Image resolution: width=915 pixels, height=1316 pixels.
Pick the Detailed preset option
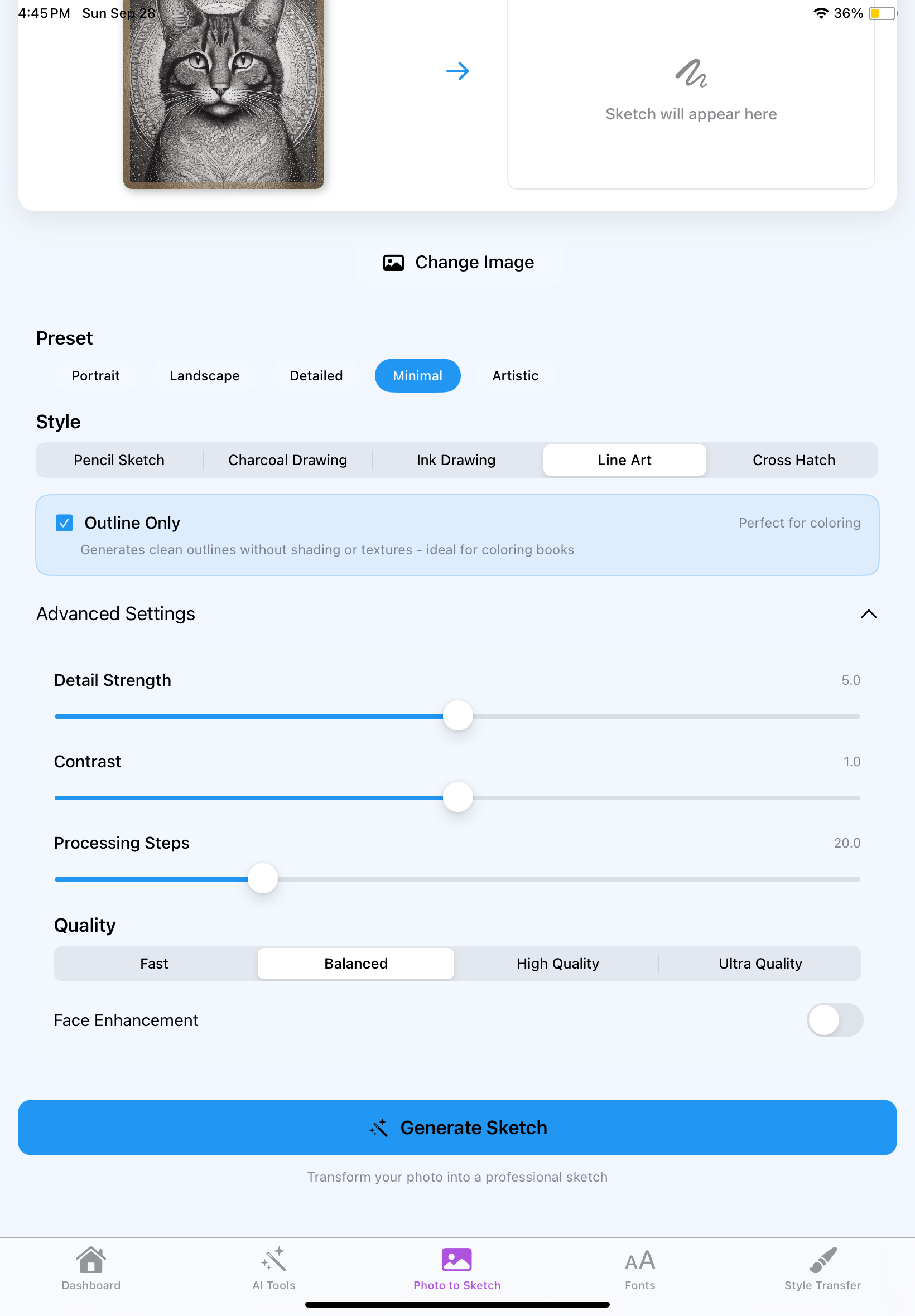point(316,375)
